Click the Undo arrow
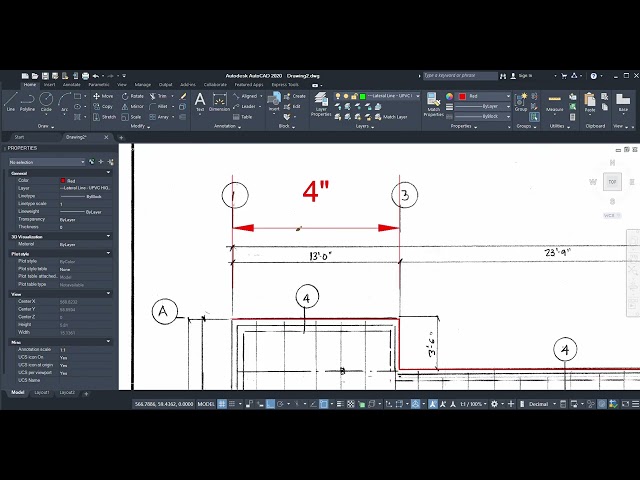640x480 pixels. (96, 76)
